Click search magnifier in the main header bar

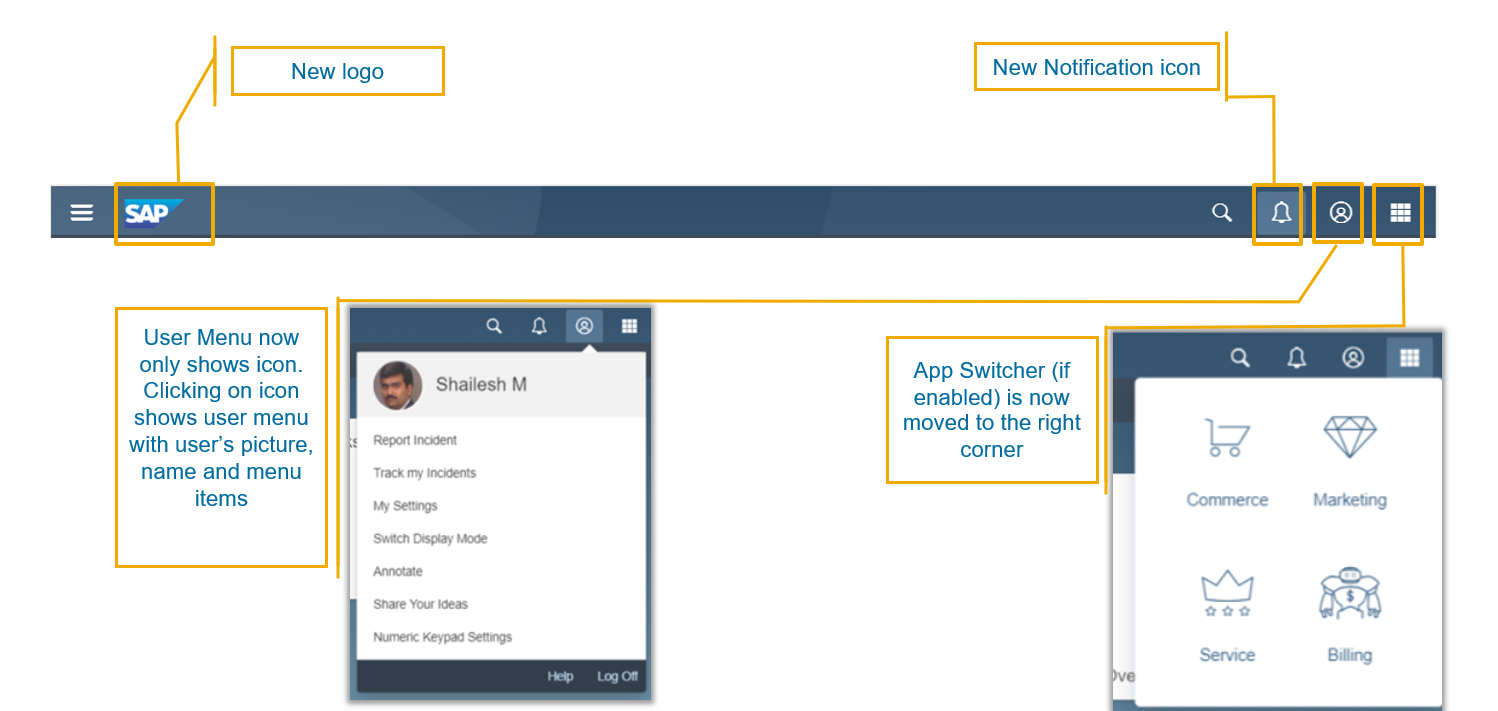click(x=1221, y=213)
